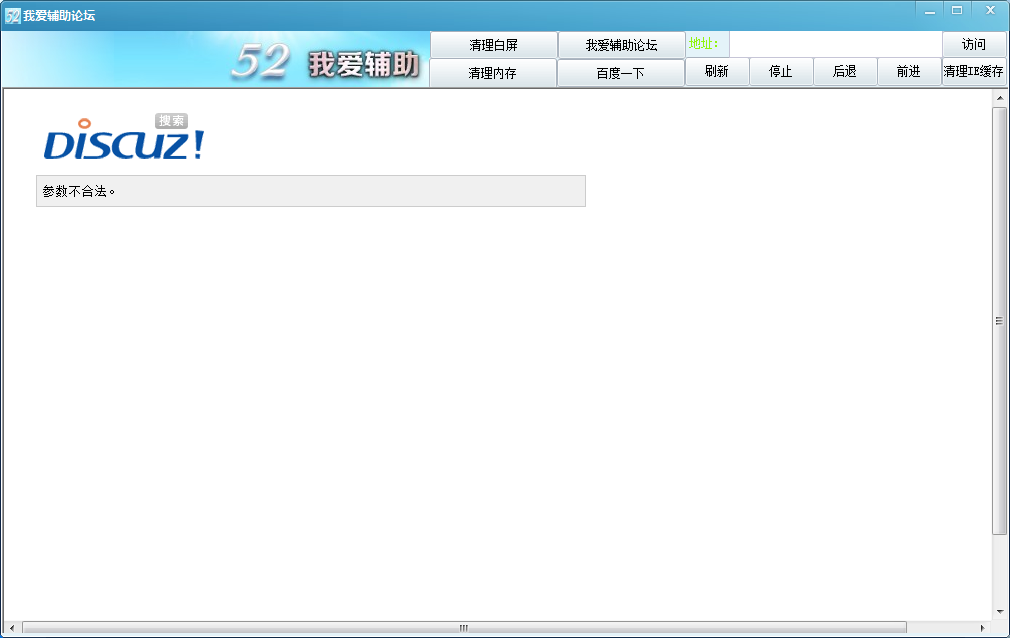
Task: Click the 52 我爱辅助 banner logo
Action: (326, 62)
